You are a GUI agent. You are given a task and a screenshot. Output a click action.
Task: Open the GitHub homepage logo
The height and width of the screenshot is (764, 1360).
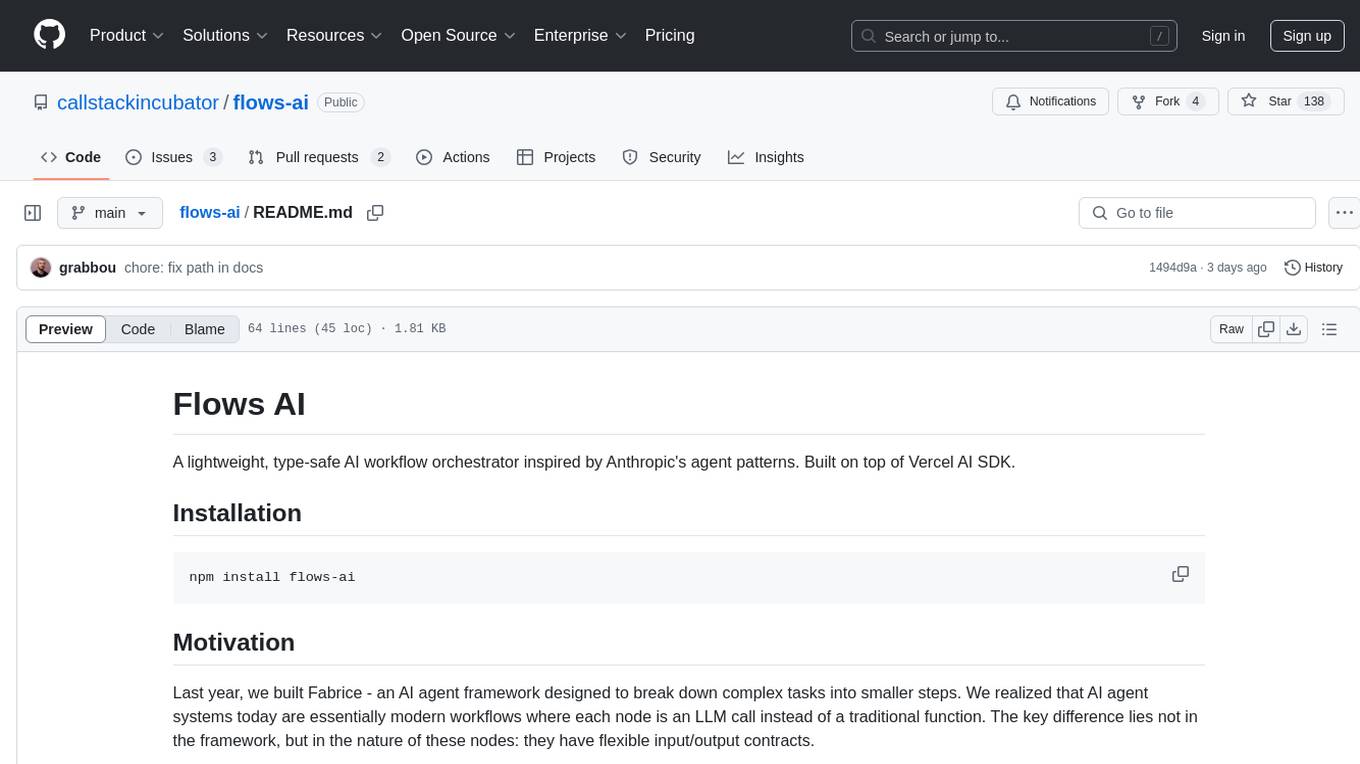pyautogui.click(x=50, y=35)
